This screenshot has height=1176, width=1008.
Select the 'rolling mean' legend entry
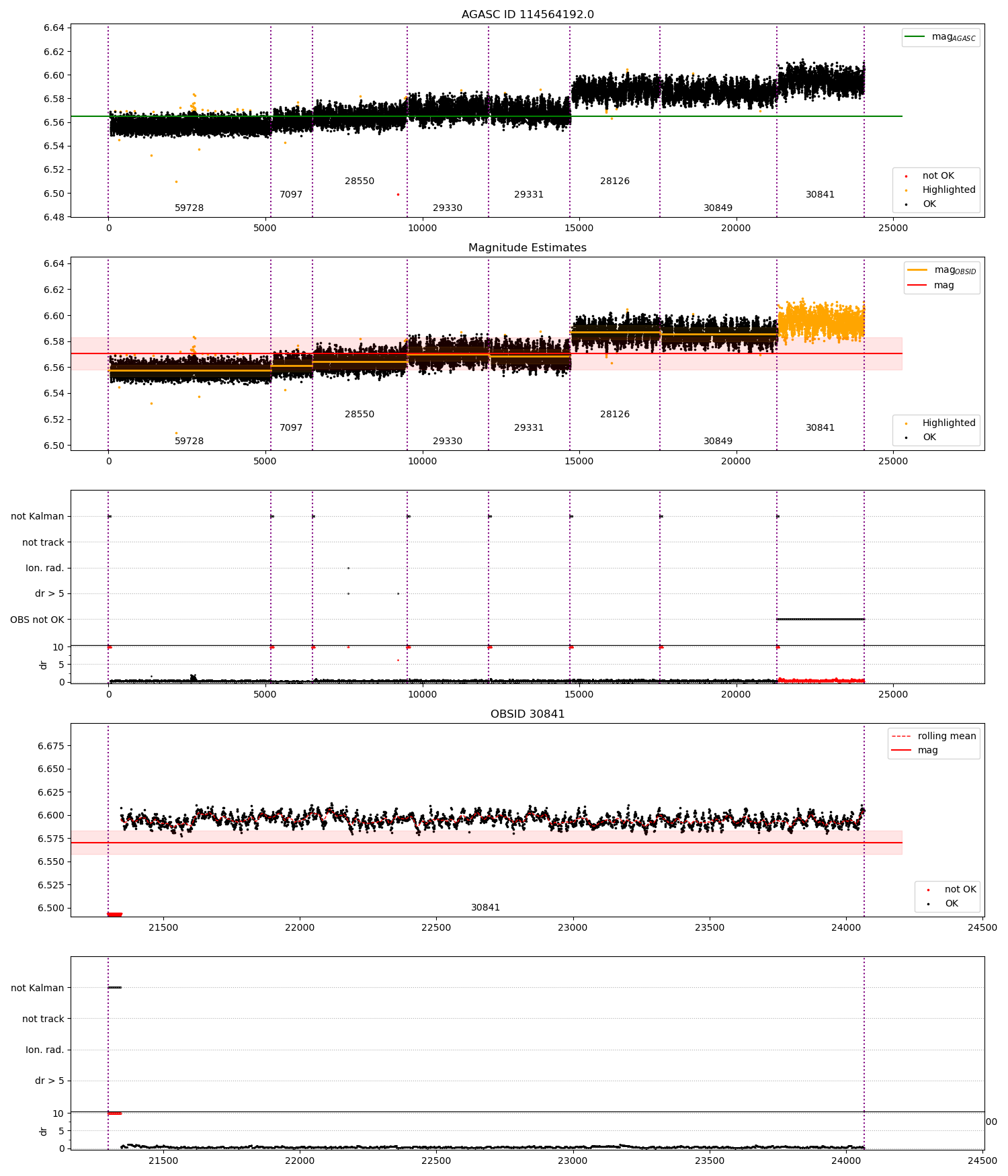pos(934,736)
